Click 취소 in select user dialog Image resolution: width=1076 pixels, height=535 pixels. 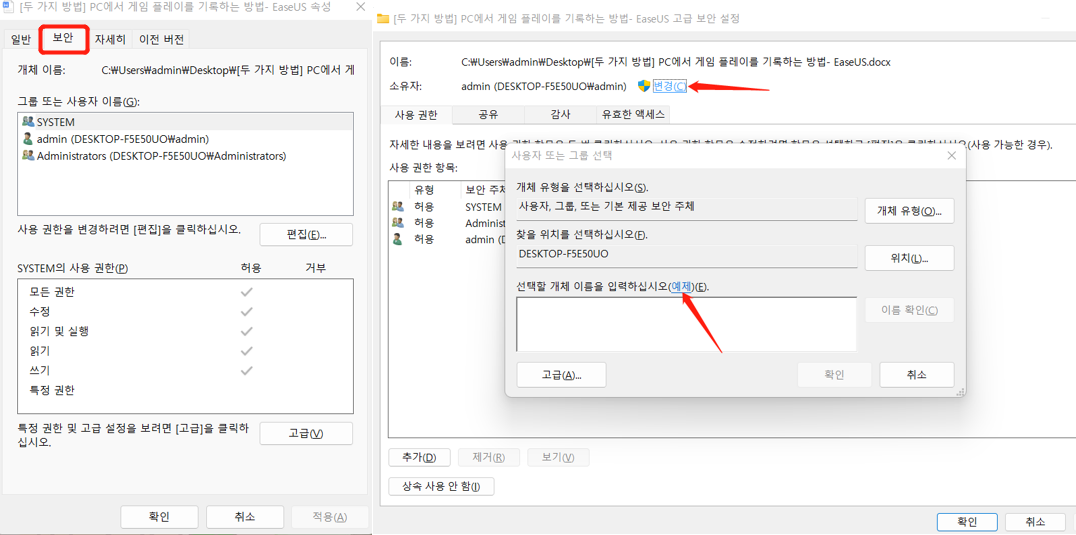tap(917, 375)
